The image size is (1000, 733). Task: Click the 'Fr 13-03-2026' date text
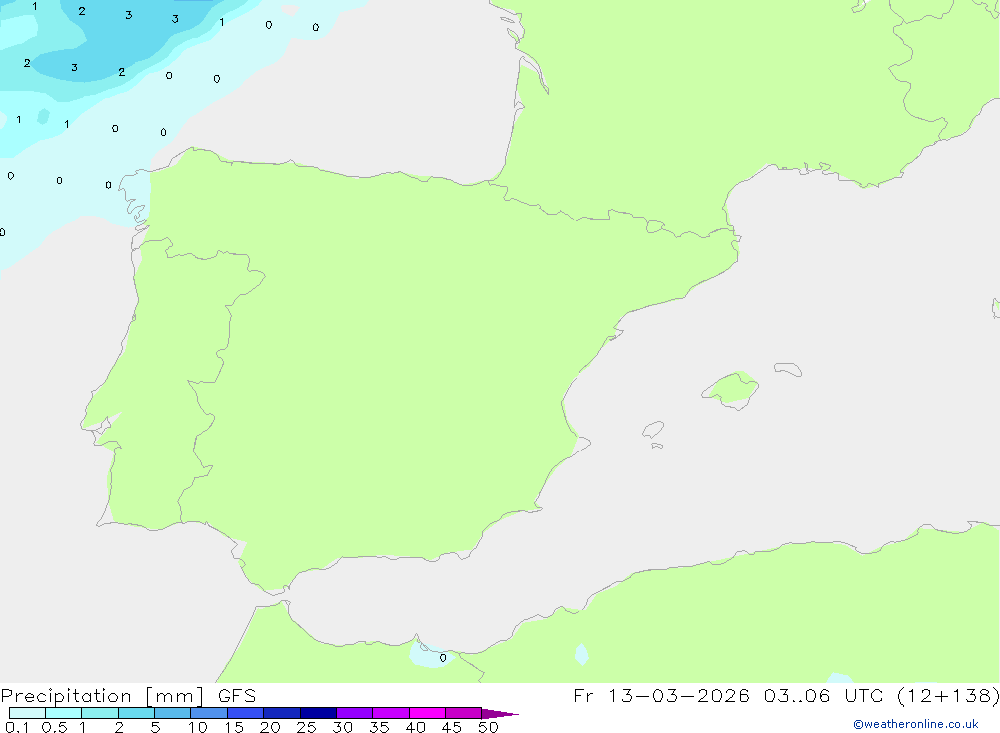(661, 695)
